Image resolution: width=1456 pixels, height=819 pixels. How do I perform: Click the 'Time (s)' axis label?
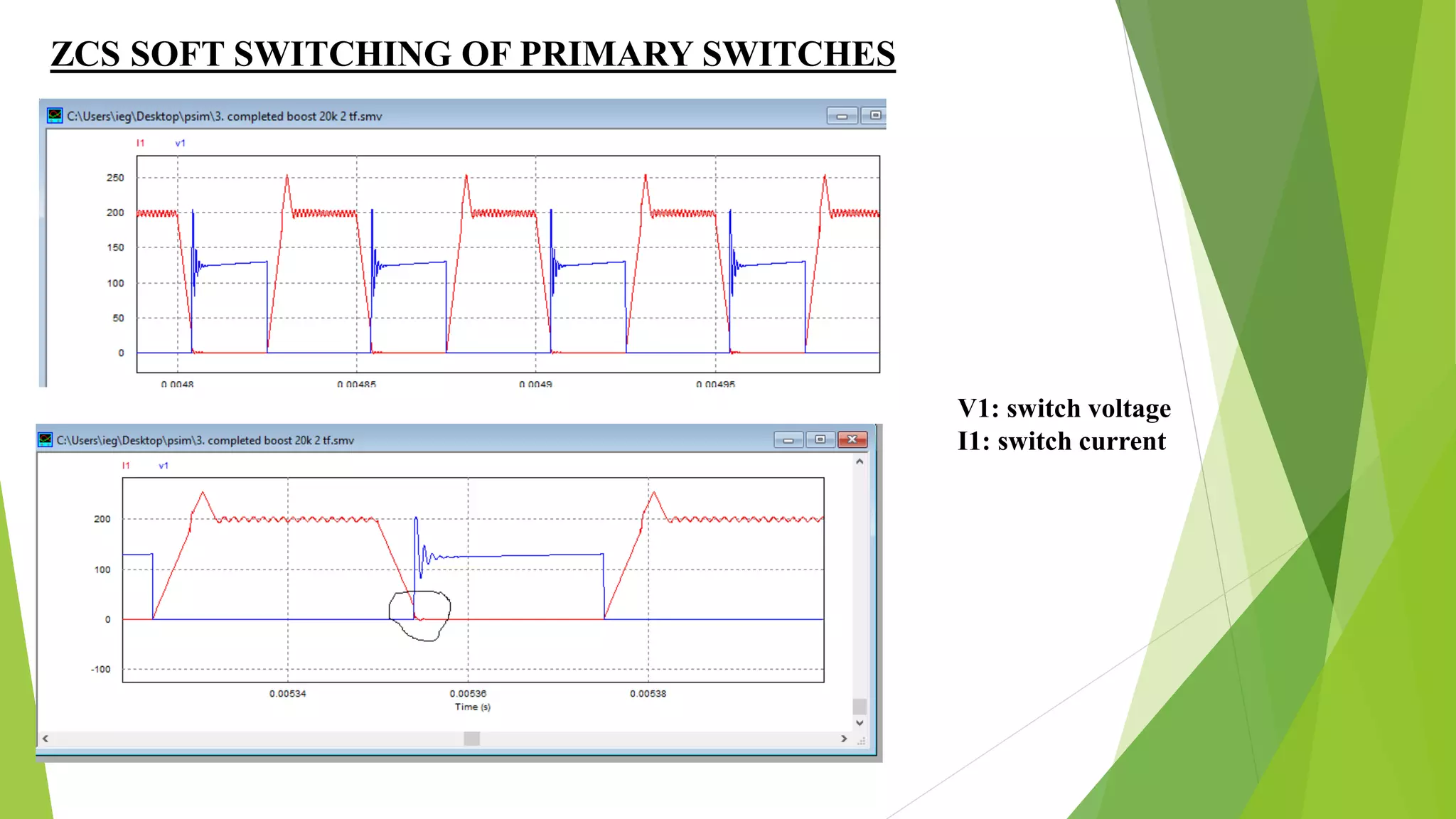click(x=473, y=707)
